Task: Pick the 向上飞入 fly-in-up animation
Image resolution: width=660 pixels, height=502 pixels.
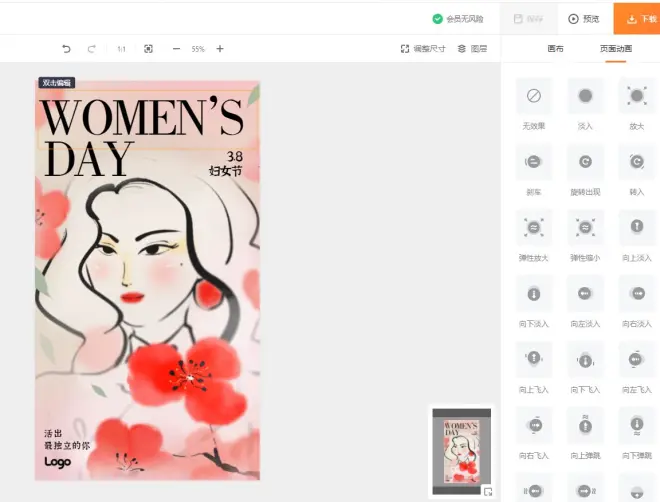Action: (534, 358)
